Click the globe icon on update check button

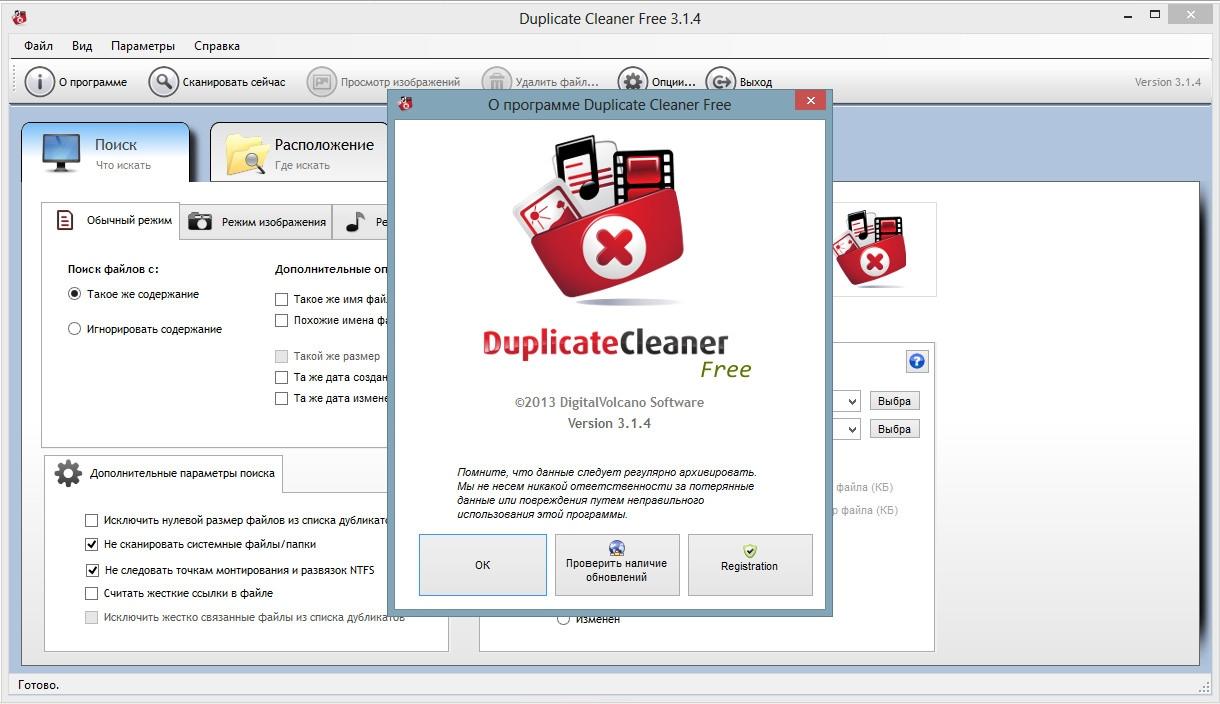(x=616, y=547)
